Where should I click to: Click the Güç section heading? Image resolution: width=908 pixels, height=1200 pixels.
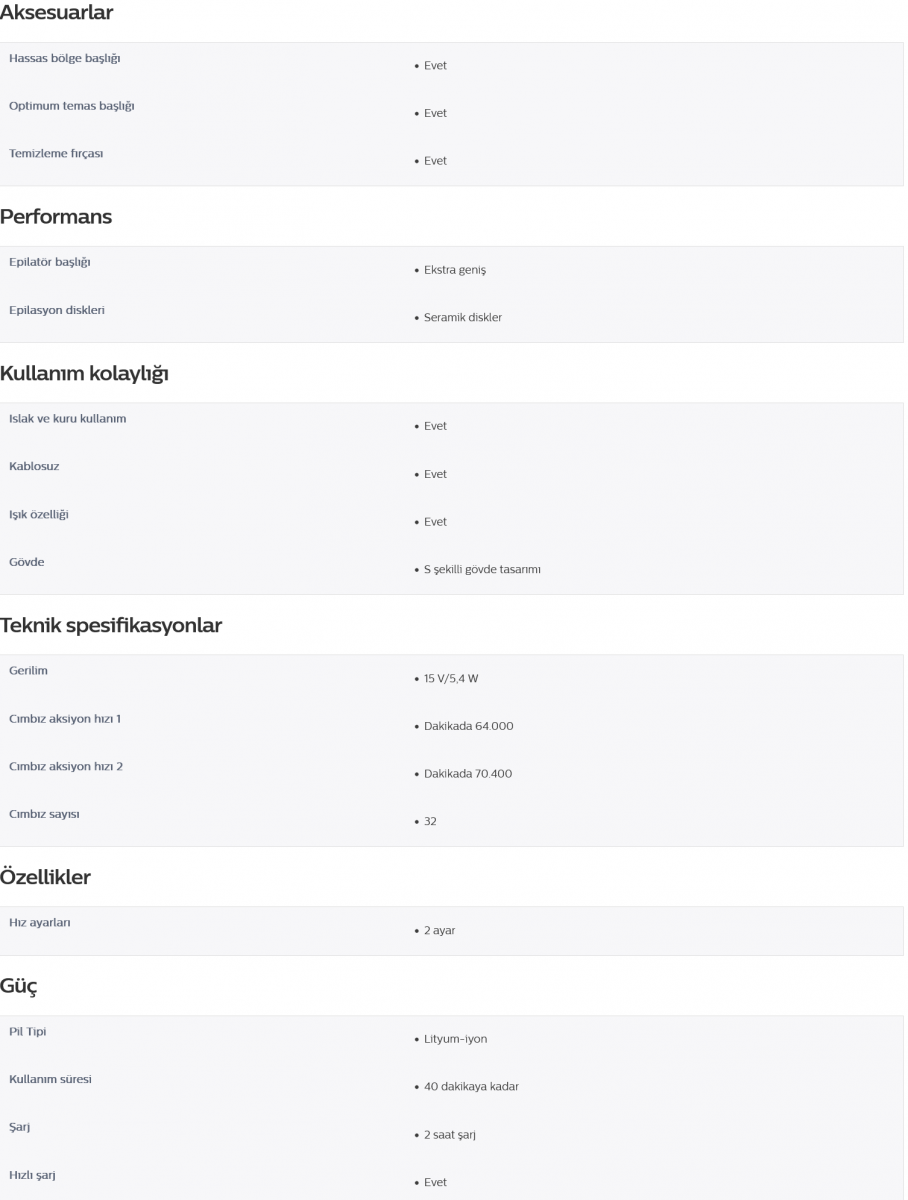19,987
